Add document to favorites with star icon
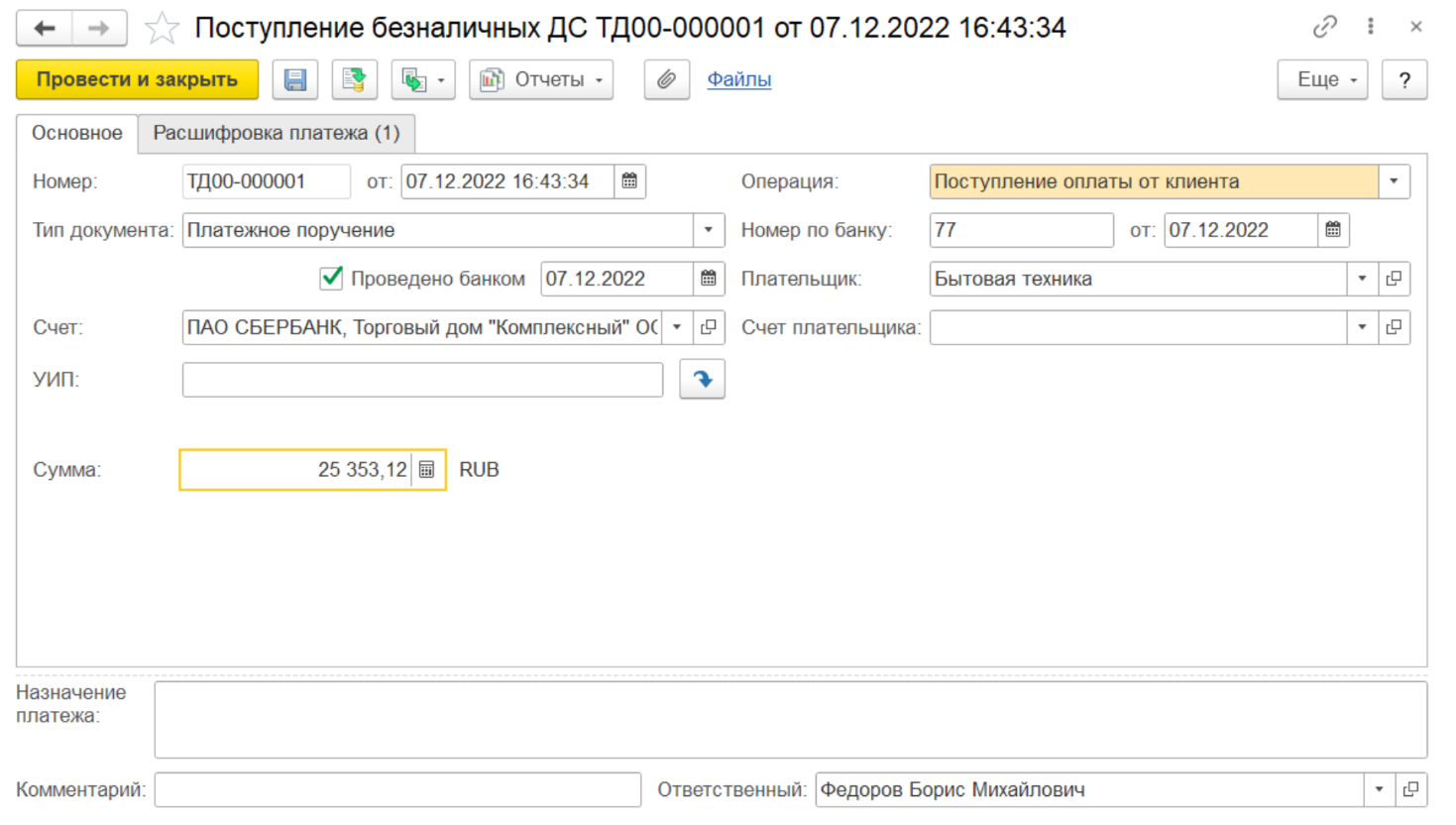1456x825 pixels. click(162, 29)
